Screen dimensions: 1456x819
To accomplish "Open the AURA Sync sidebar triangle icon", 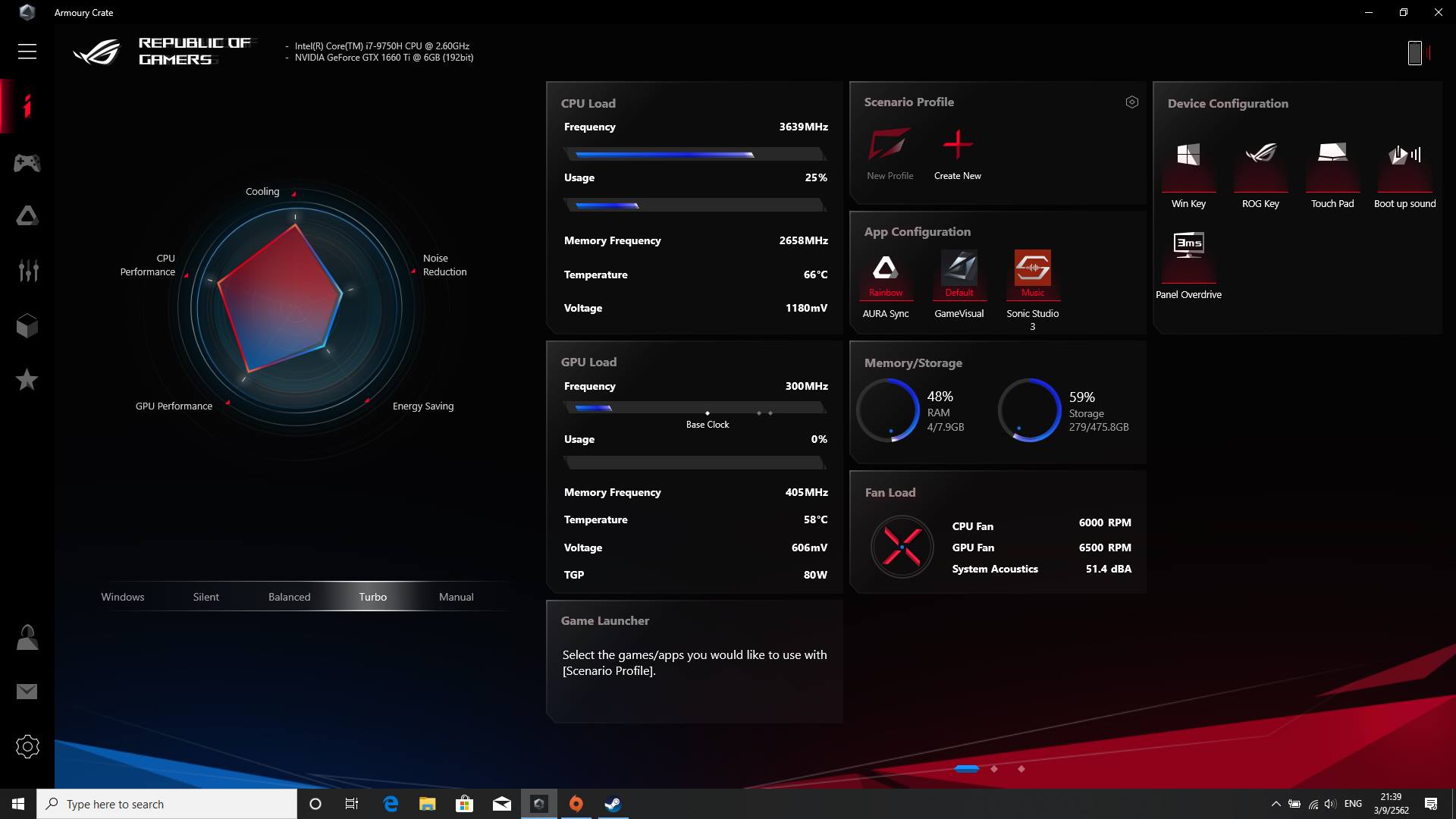I will tap(27, 216).
